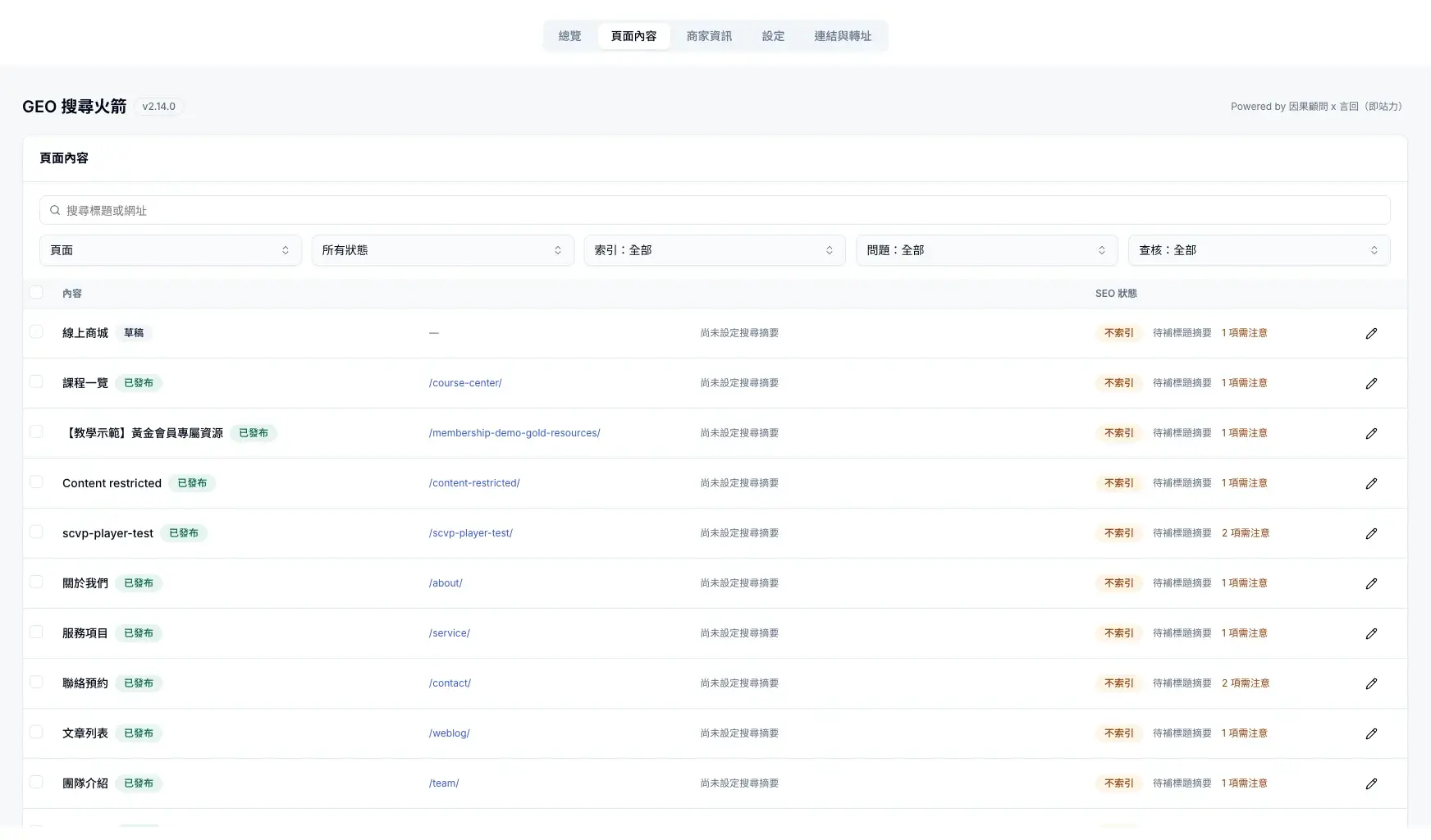The width and height of the screenshot is (1431, 840).
Task: Click the 草稿 badge beside 線上商城
Action: 134,333
